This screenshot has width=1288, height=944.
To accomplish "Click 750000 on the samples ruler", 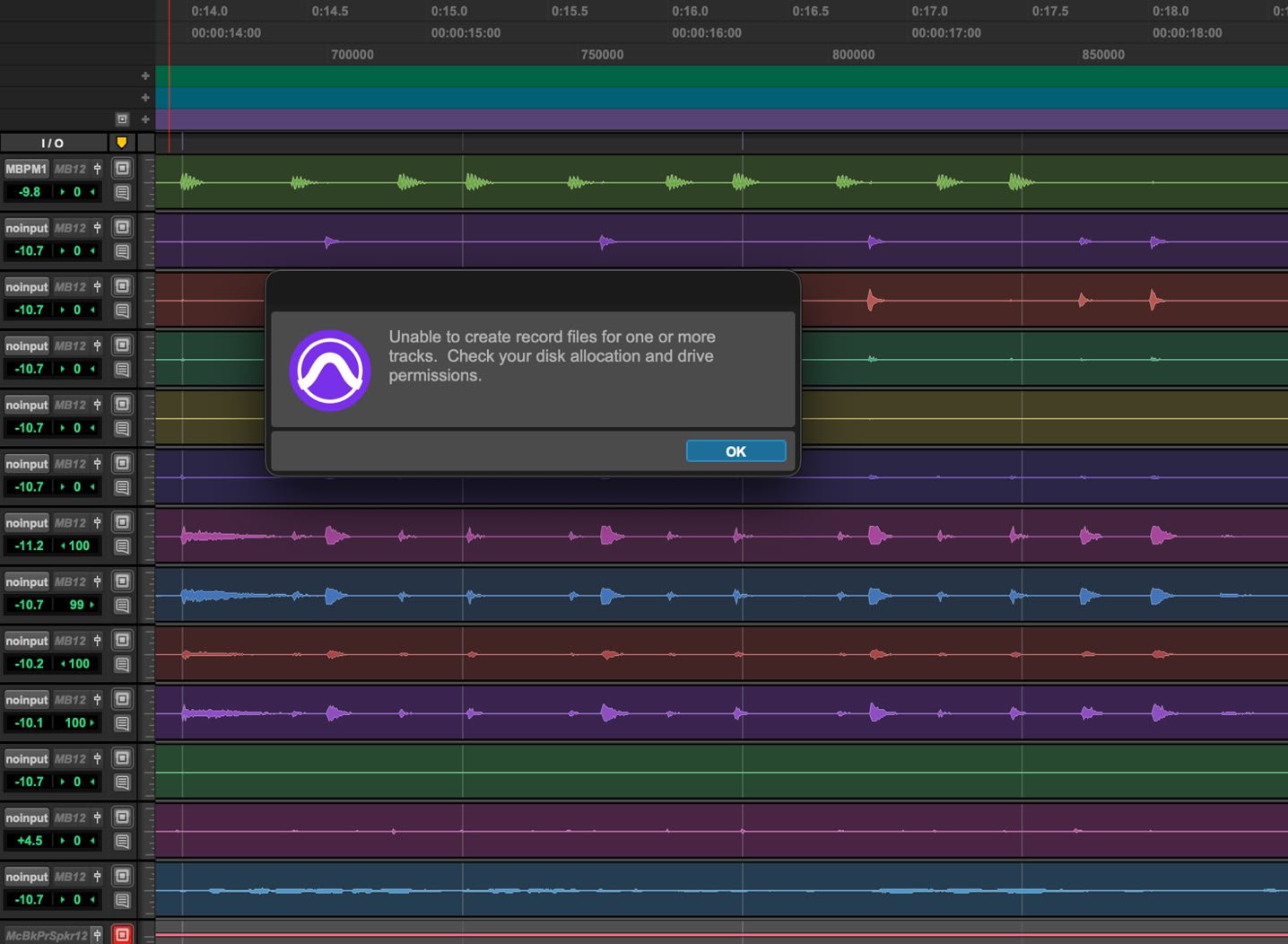I will (x=602, y=54).
